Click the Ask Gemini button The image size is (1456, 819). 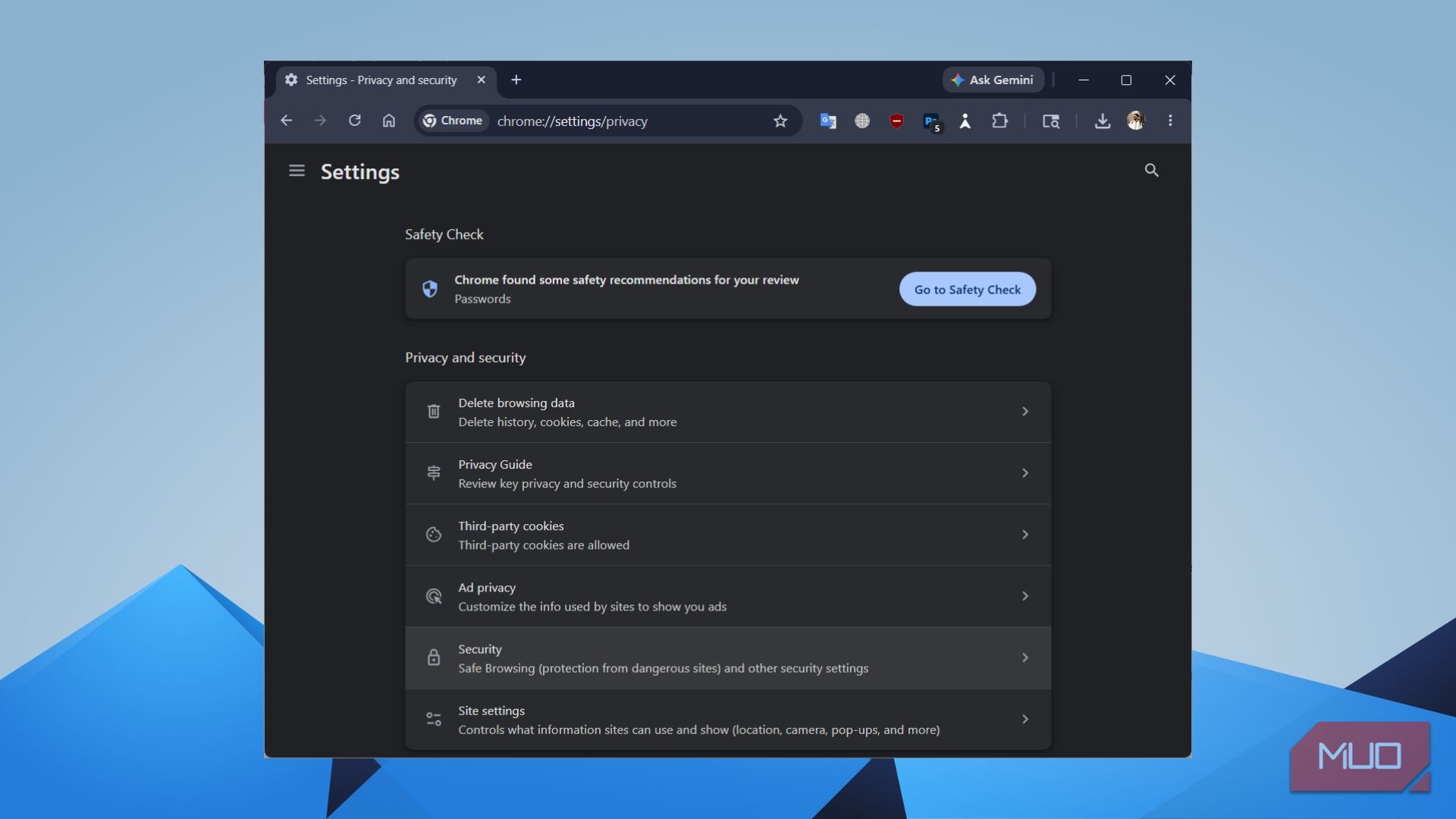(x=993, y=80)
